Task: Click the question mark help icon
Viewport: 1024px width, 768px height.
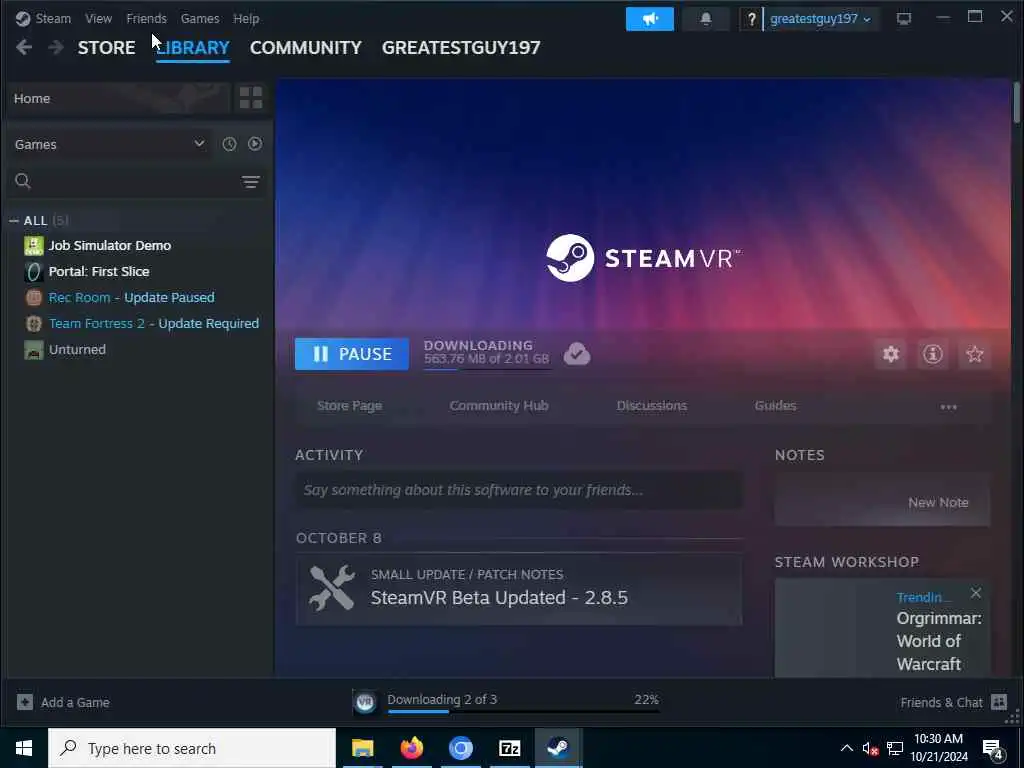Action: pos(751,19)
